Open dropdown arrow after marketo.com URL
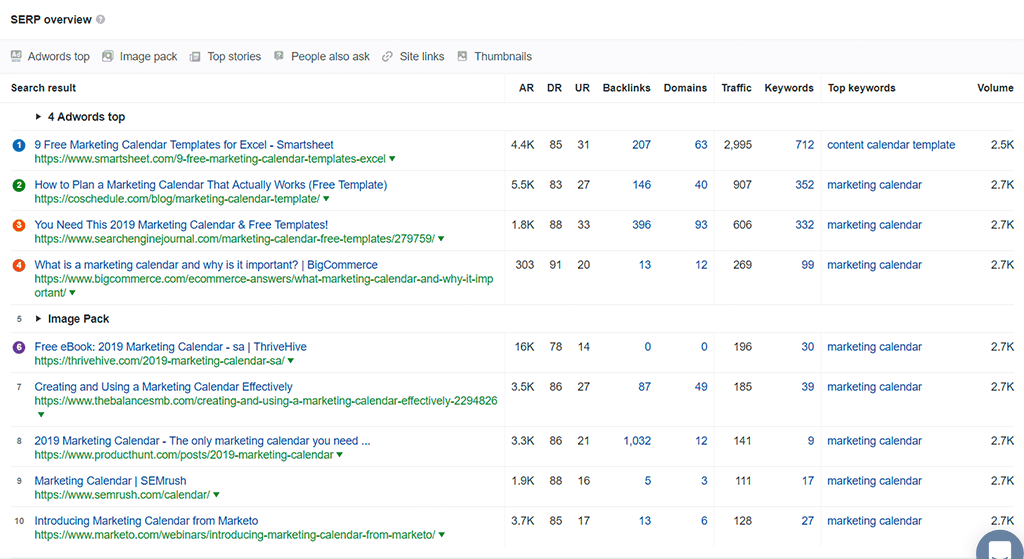 coord(442,535)
